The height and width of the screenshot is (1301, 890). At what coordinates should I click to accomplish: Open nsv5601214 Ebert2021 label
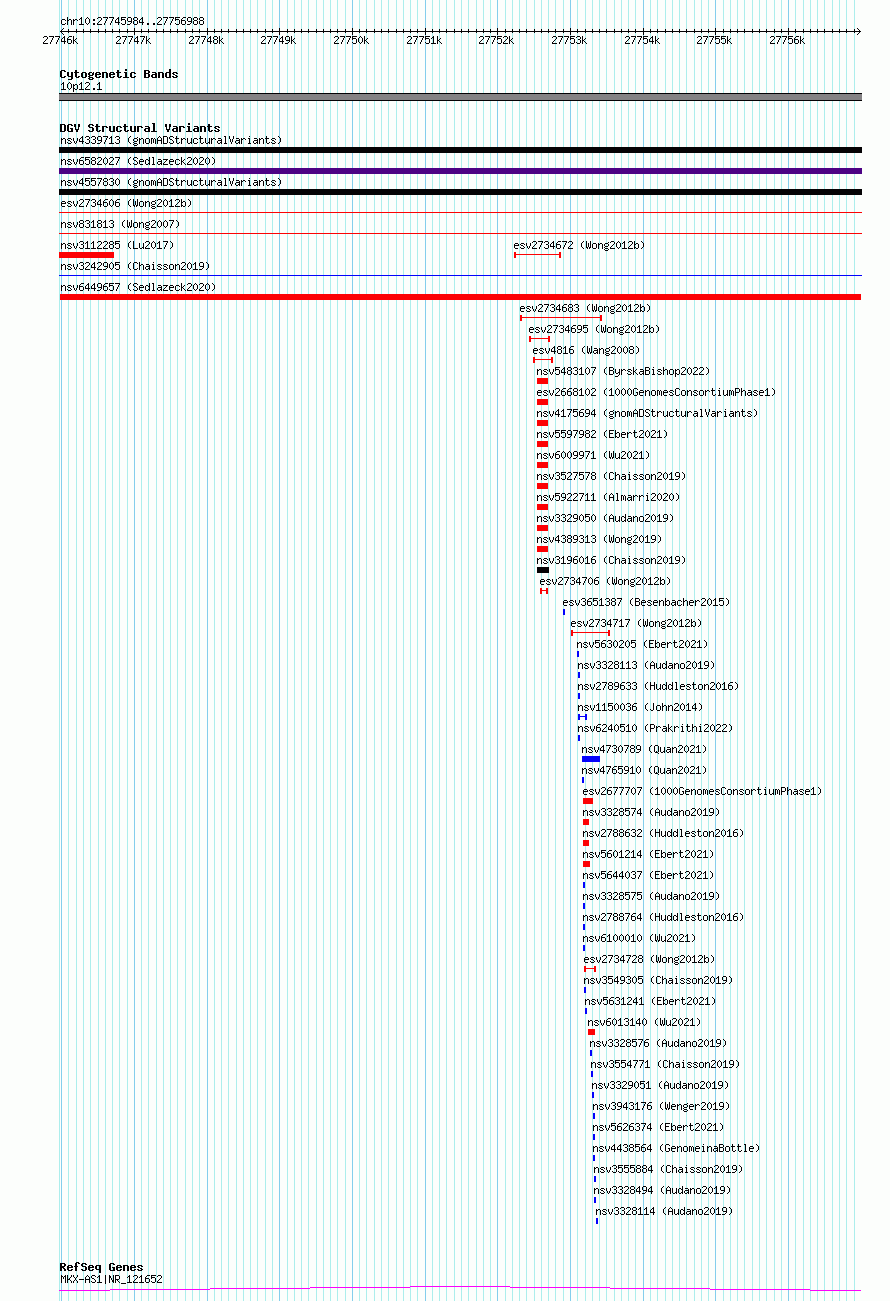(648, 854)
